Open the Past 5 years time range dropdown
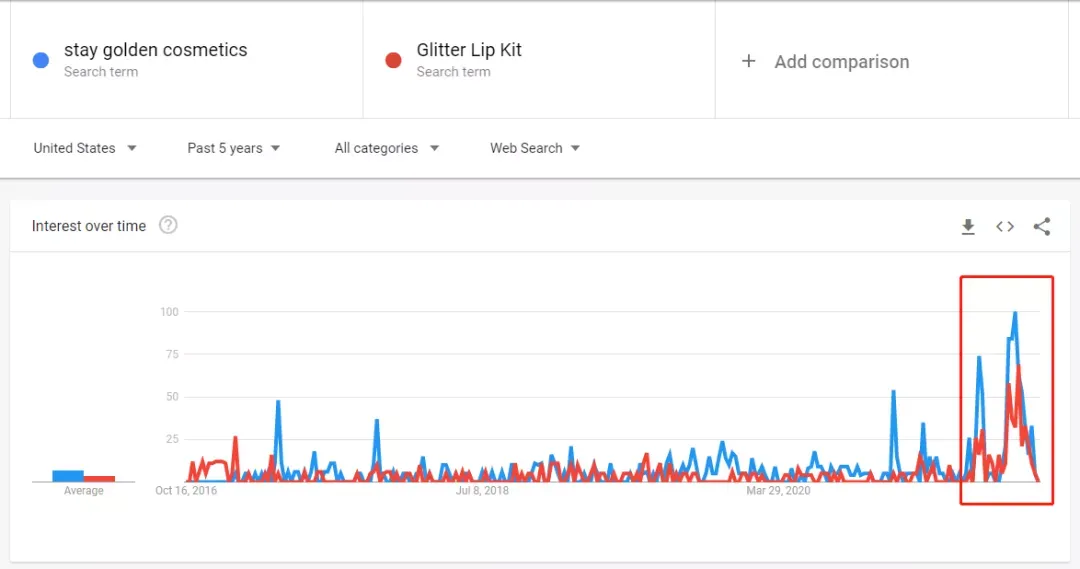The height and width of the screenshot is (569, 1080). tap(233, 148)
